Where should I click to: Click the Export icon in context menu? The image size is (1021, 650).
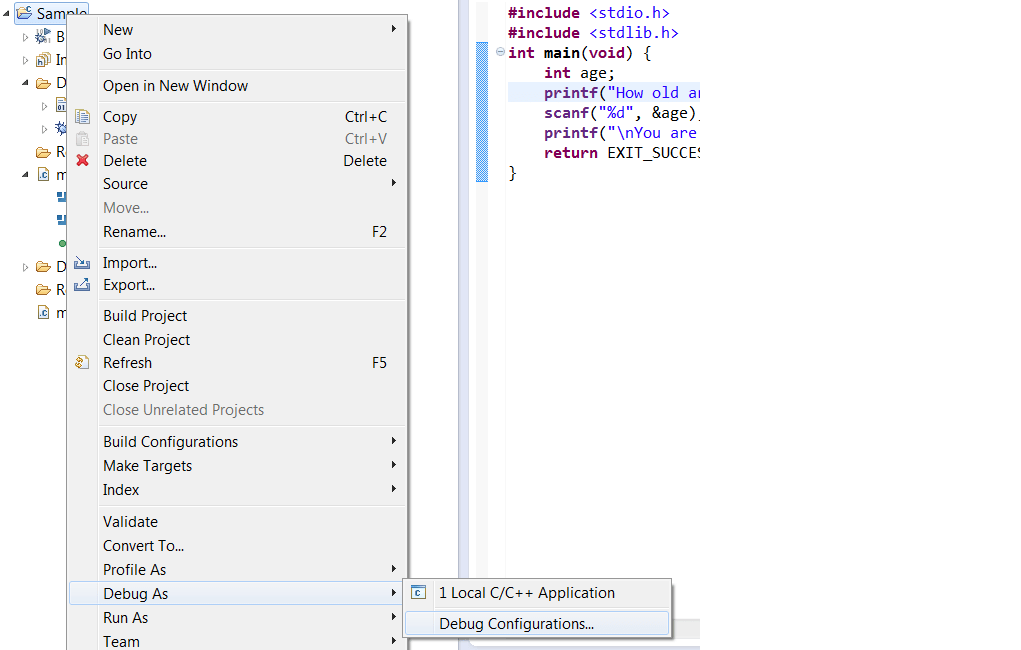click(82, 285)
